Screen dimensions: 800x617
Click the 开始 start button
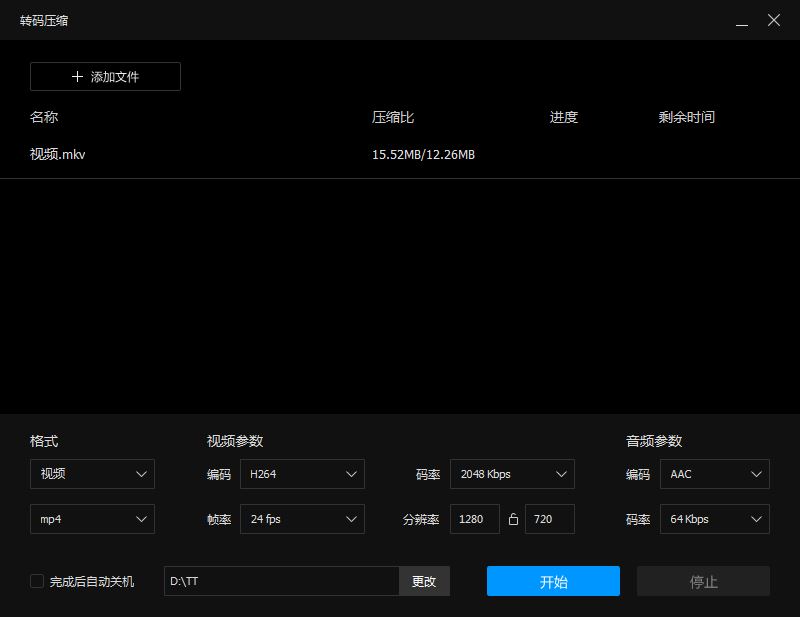click(x=552, y=581)
